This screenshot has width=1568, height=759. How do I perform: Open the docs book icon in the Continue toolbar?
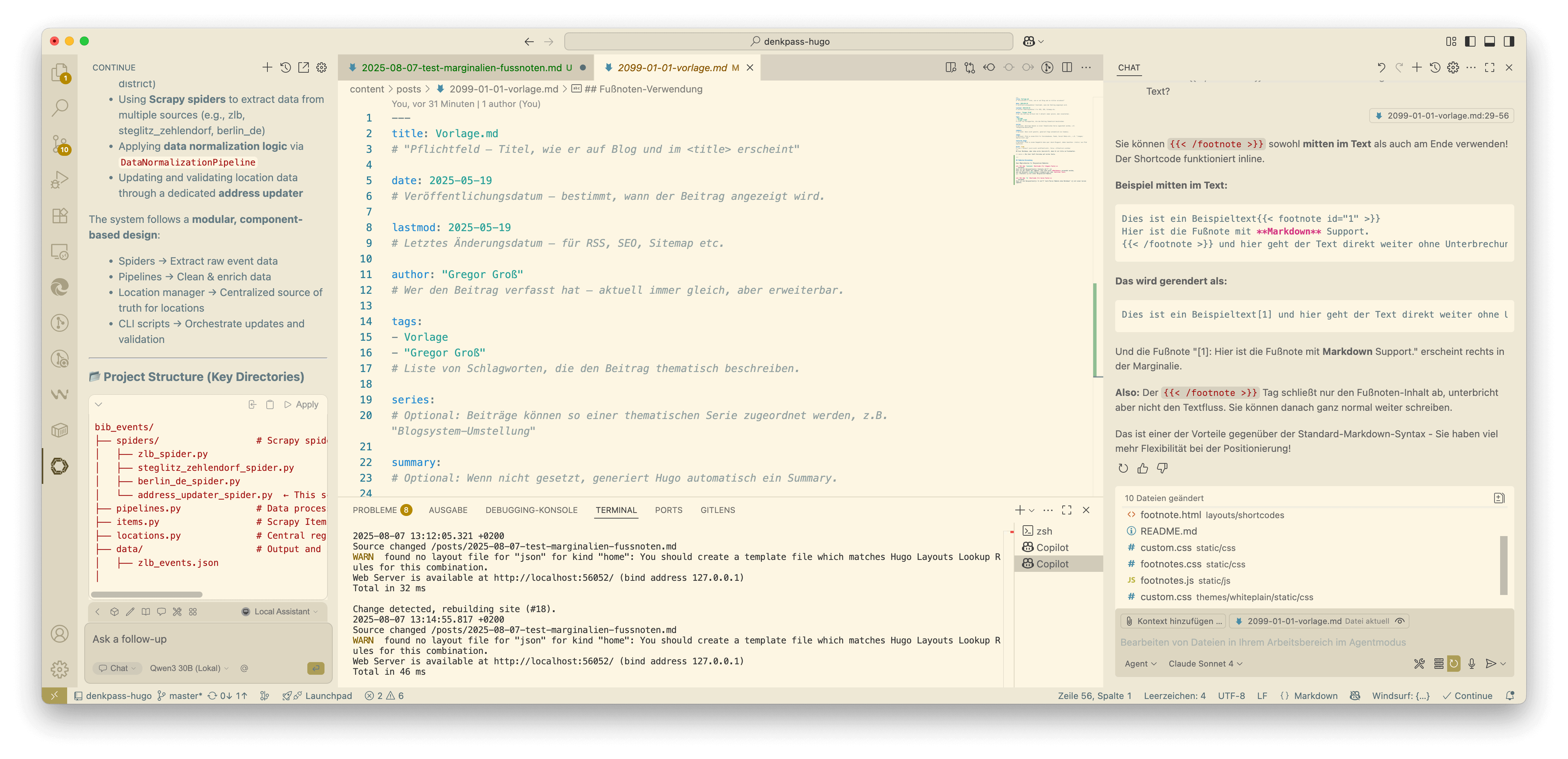point(146,612)
